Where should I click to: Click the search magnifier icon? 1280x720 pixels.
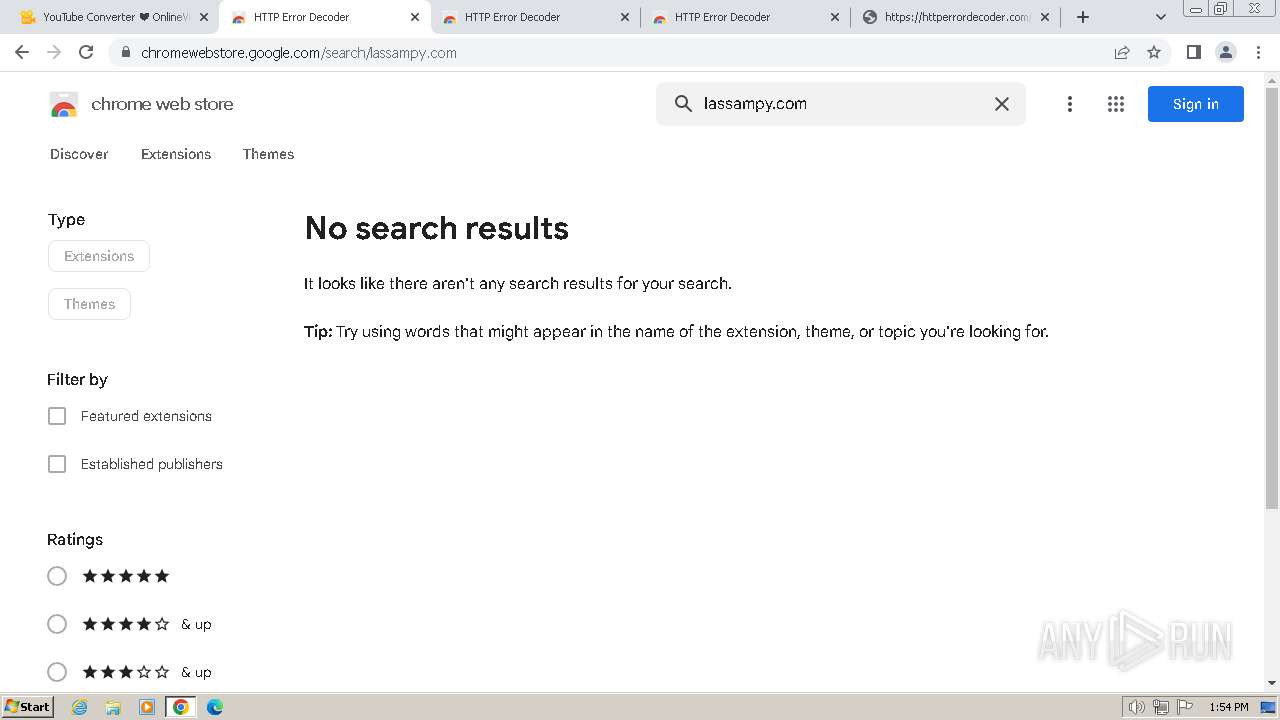[683, 103]
